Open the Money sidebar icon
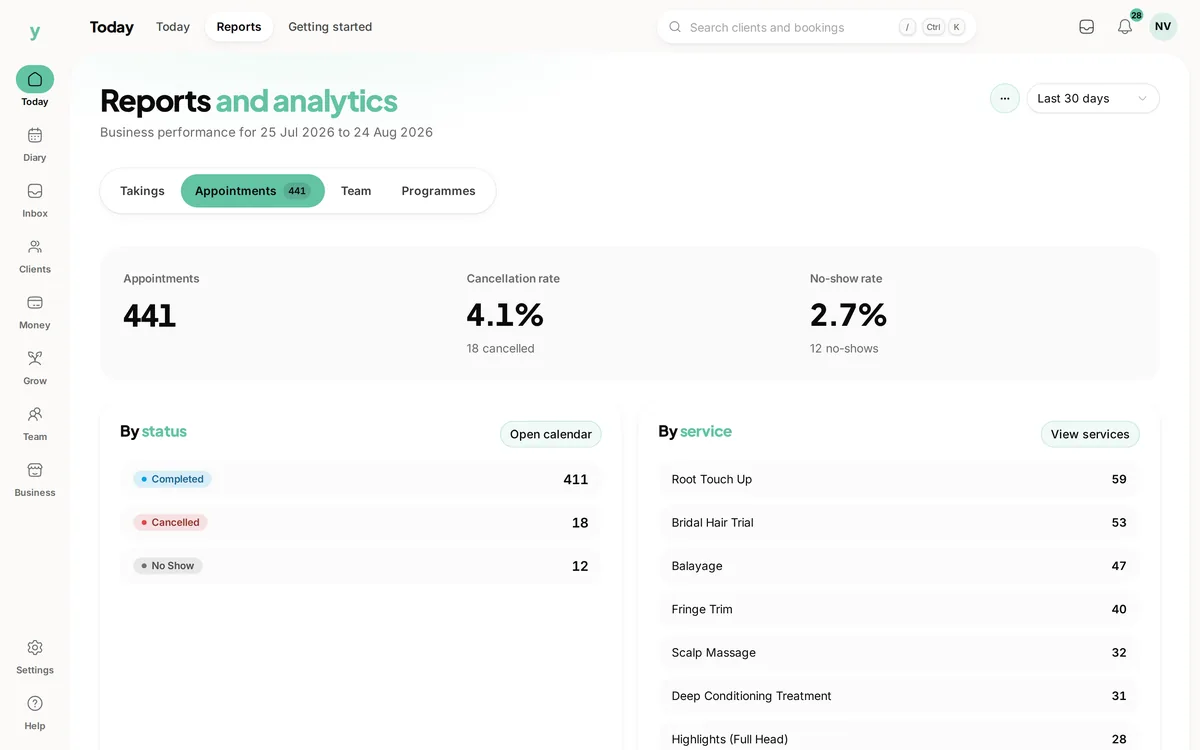 click(x=35, y=303)
